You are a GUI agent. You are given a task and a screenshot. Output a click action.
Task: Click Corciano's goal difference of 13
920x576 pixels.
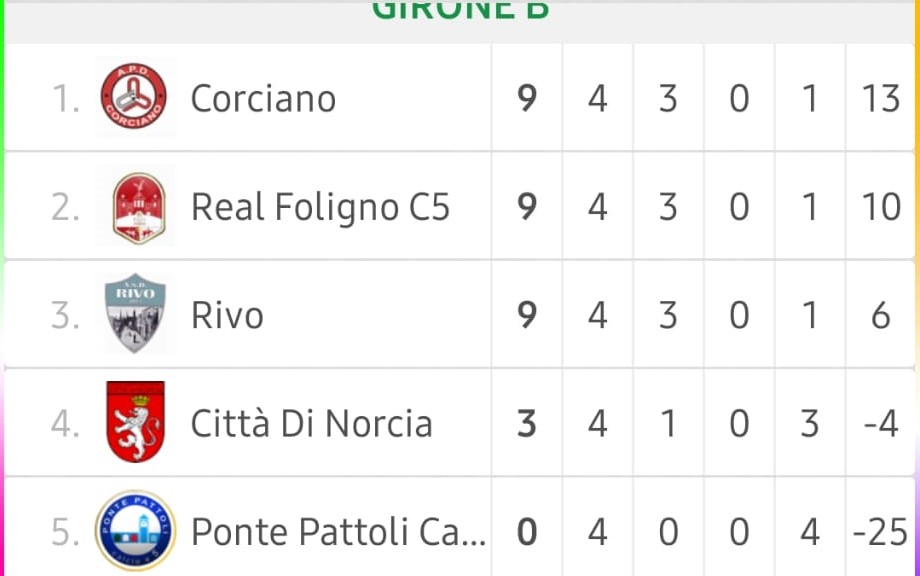(x=881, y=99)
